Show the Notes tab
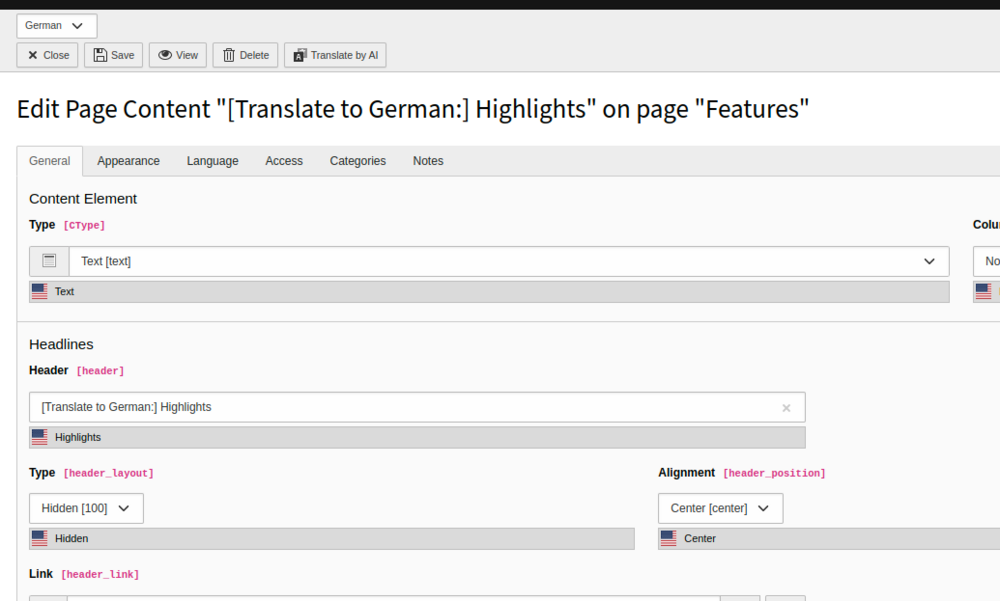Image resolution: width=1000 pixels, height=601 pixels. tap(428, 161)
